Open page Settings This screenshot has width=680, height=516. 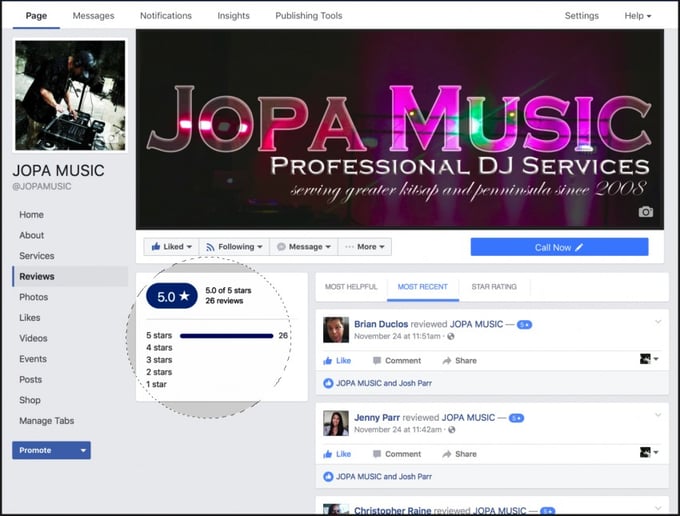582,16
